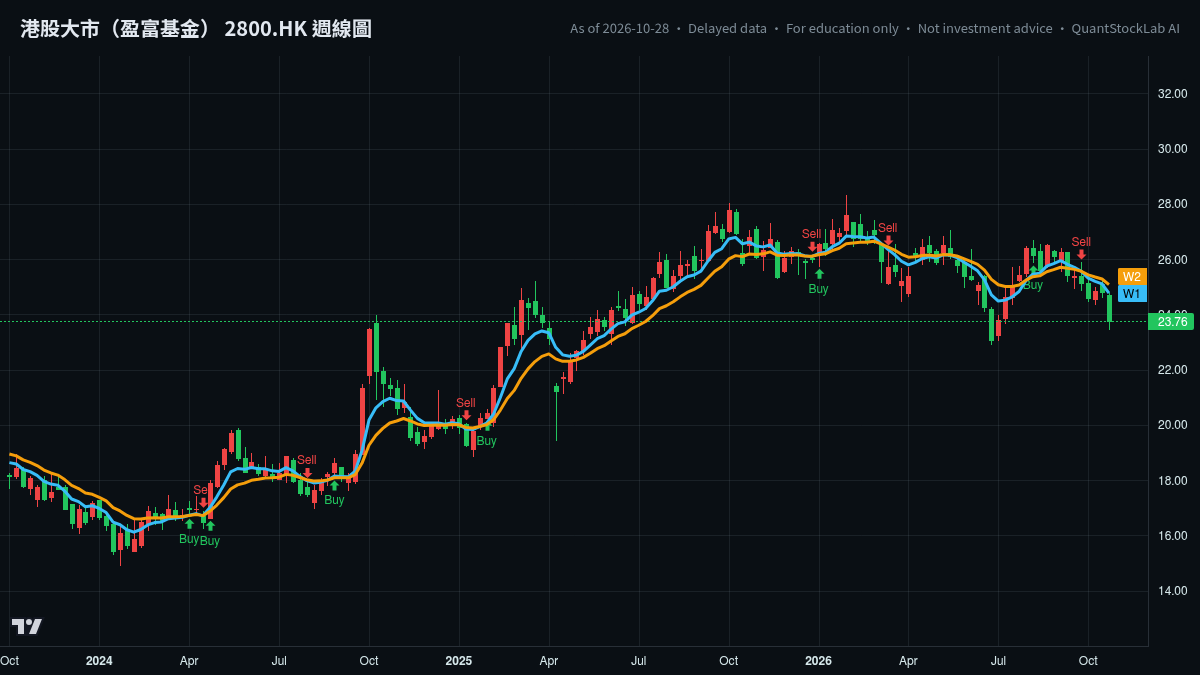
Task: Click the 2025 label on time axis
Action: pyautogui.click(x=459, y=661)
